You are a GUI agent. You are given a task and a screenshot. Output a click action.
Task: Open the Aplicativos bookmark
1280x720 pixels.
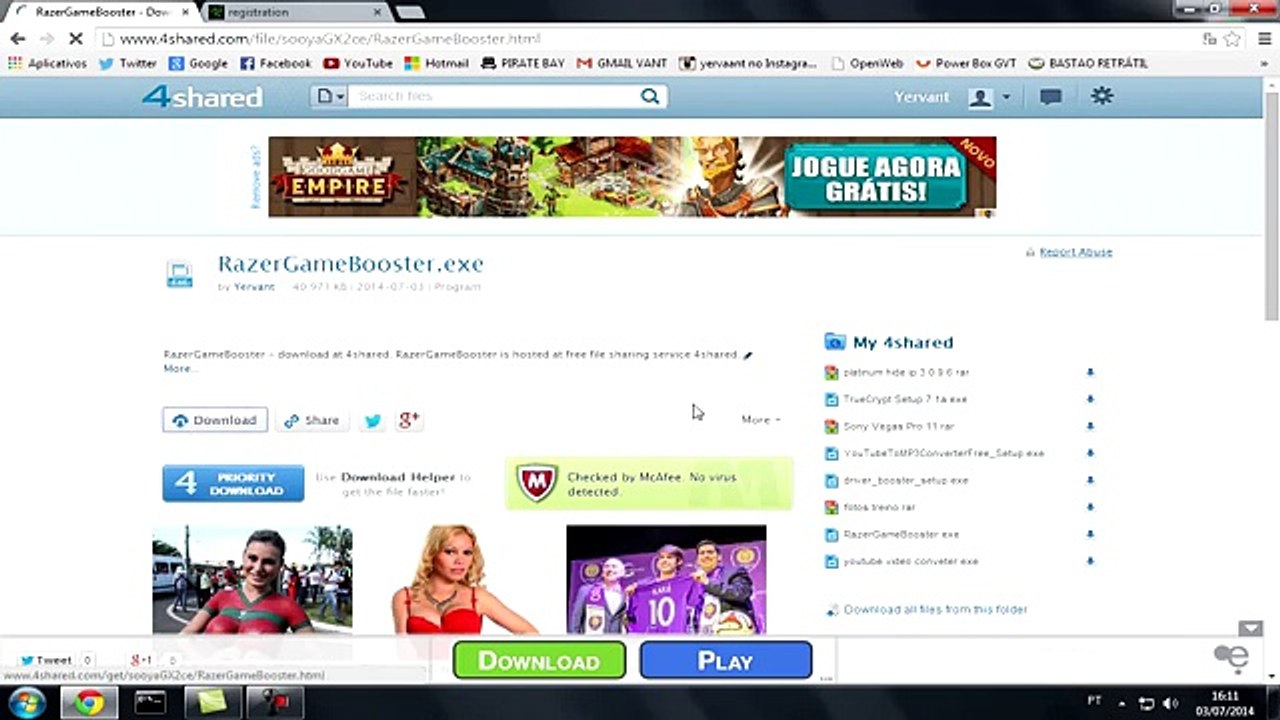coord(48,63)
